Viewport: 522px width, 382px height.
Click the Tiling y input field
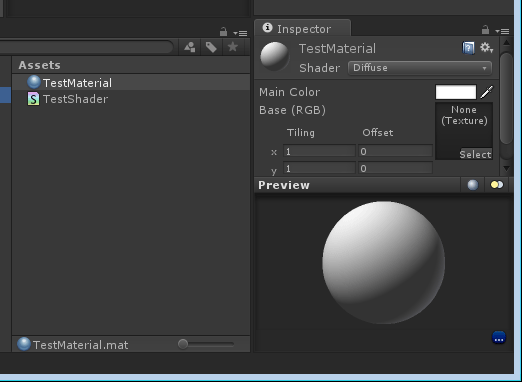pyautogui.click(x=319, y=168)
